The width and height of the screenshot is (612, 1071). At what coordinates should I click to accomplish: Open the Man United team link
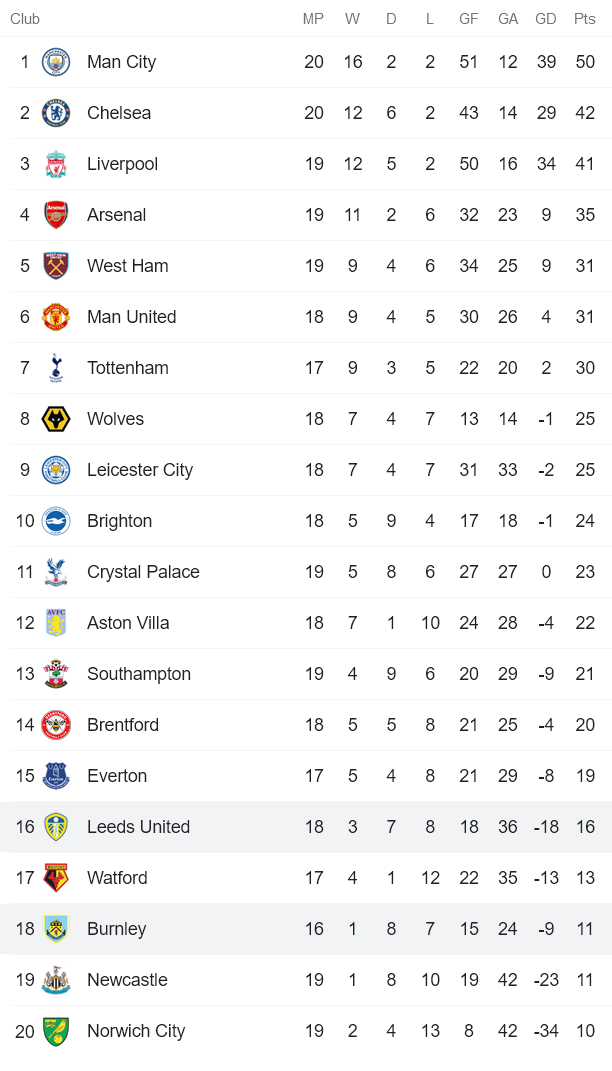[131, 317]
